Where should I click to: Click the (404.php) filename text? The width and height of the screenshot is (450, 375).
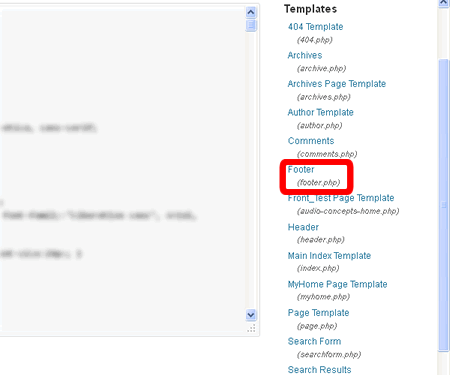click(315, 40)
